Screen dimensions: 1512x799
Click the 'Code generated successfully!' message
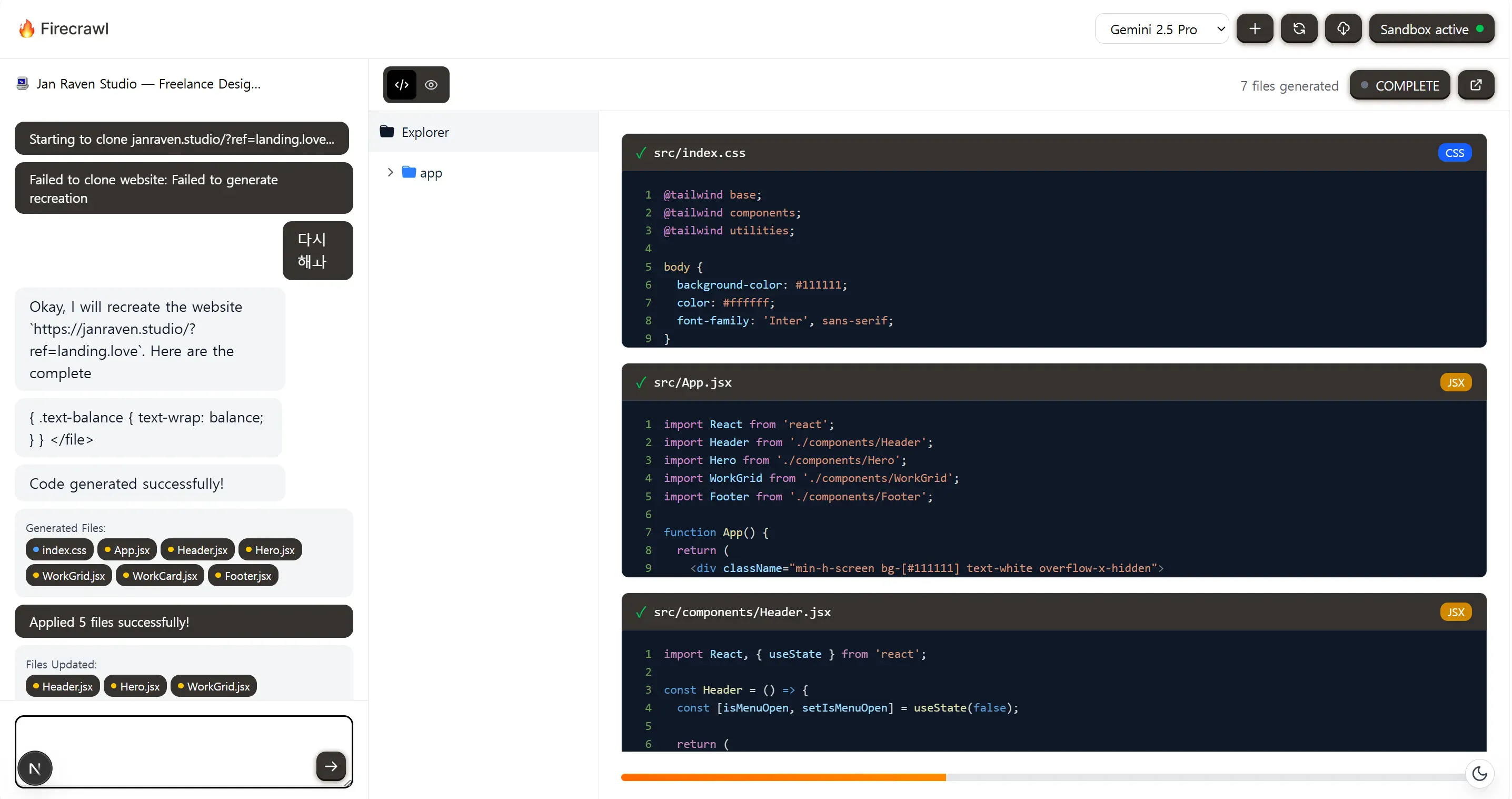[x=150, y=483]
